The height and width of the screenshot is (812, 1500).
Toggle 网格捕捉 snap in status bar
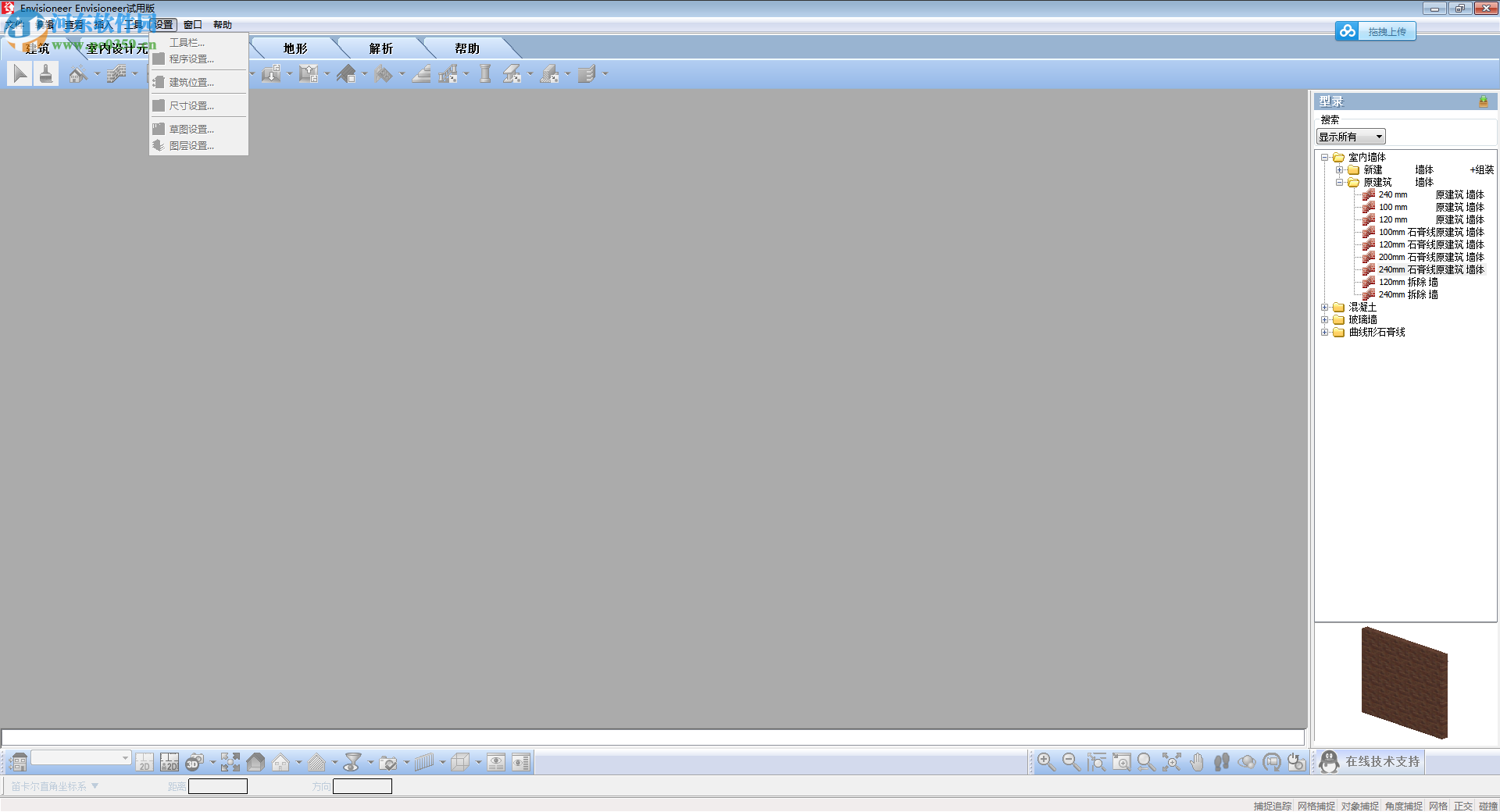[x=1316, y=806]
